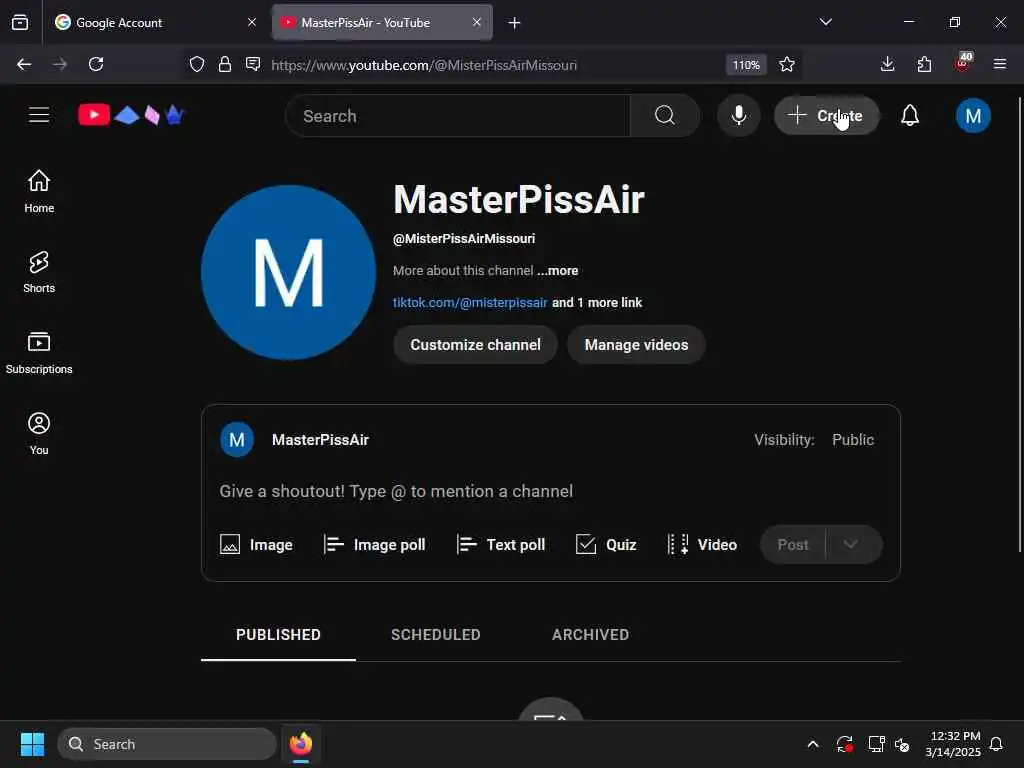Open taskbar clock showing 12:32 PM
The height and width of the screenshot is (768, 1024).
click(953, 744)
